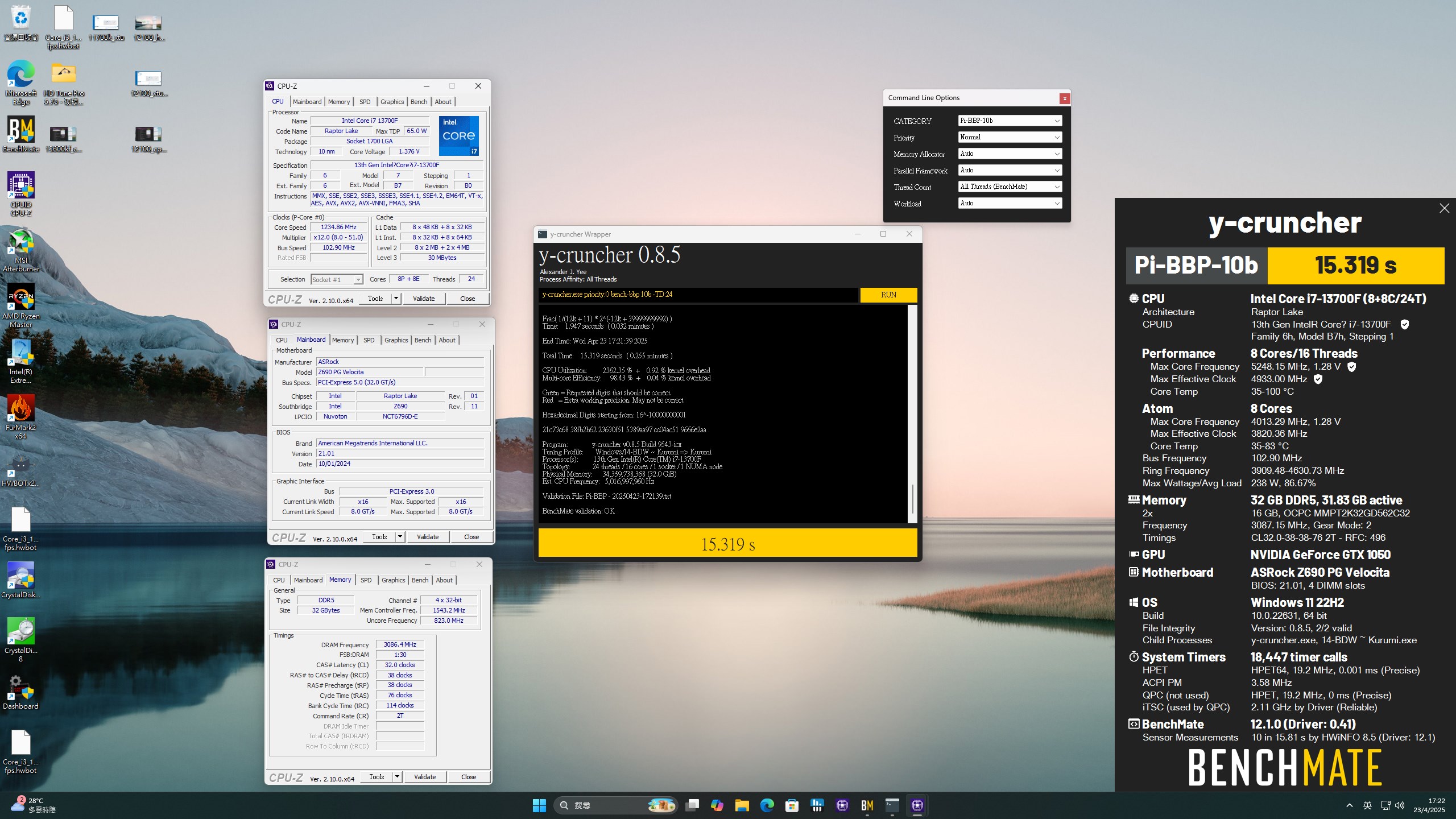Close the Command Line Options panel
Screen dimensions: 1456x819
(x=1064, y=98)
